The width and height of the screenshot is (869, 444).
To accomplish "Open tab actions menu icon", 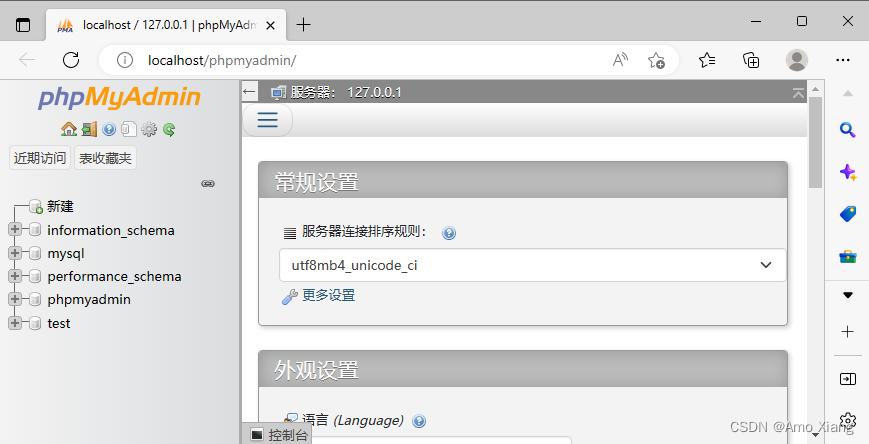I will (x=23, y=25).
